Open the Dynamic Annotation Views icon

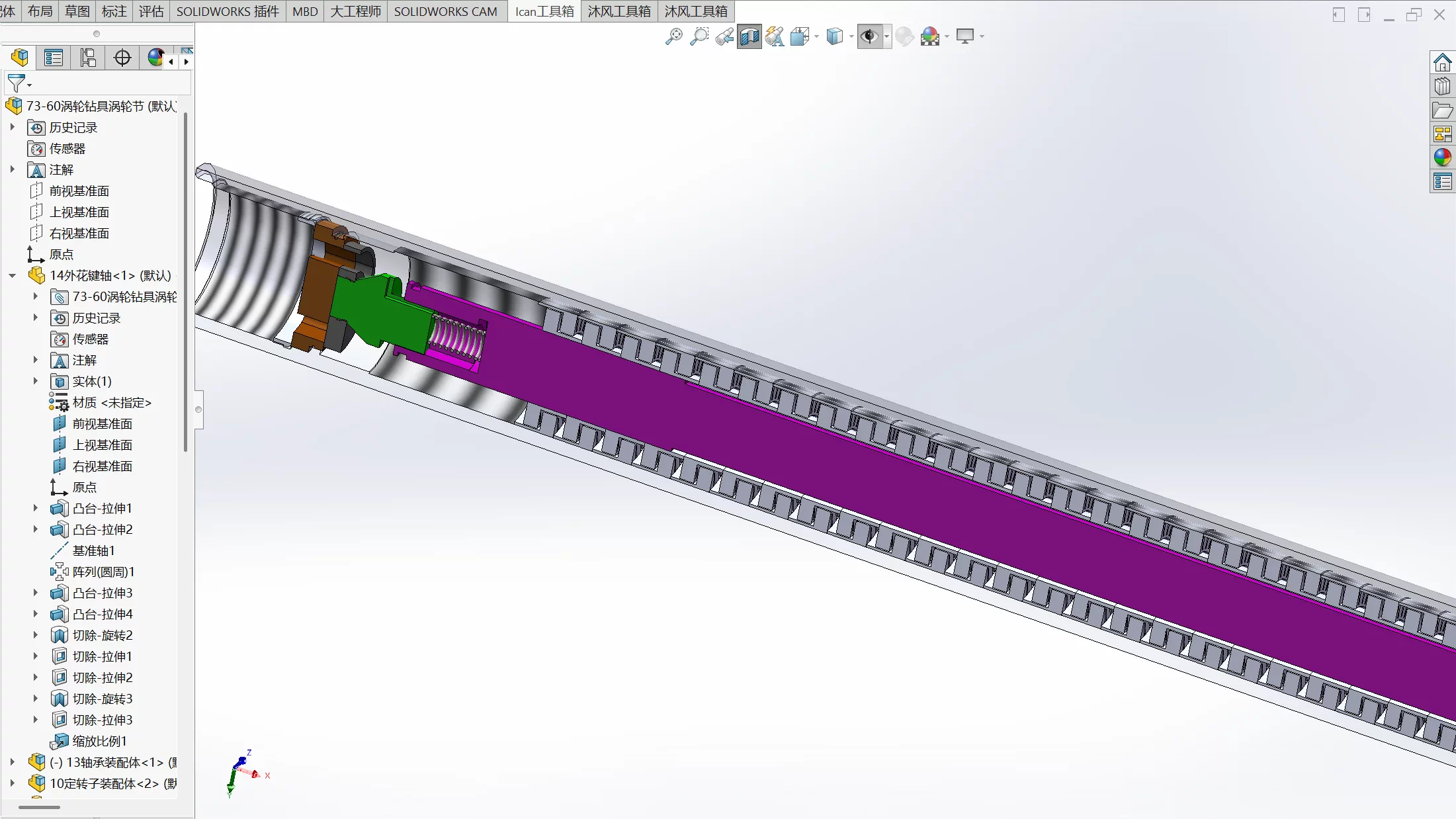click(775, 36)
